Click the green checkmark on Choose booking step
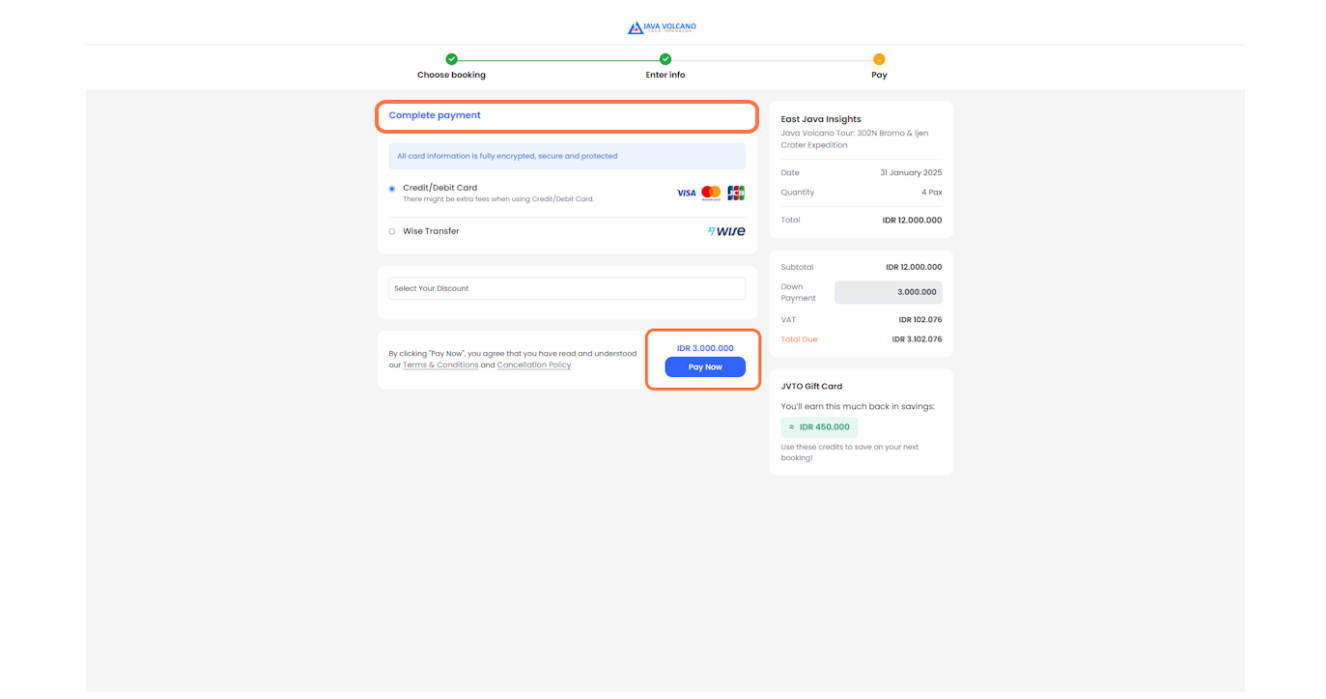Viewport: 1326px width, 699px height. click(452, 58)
